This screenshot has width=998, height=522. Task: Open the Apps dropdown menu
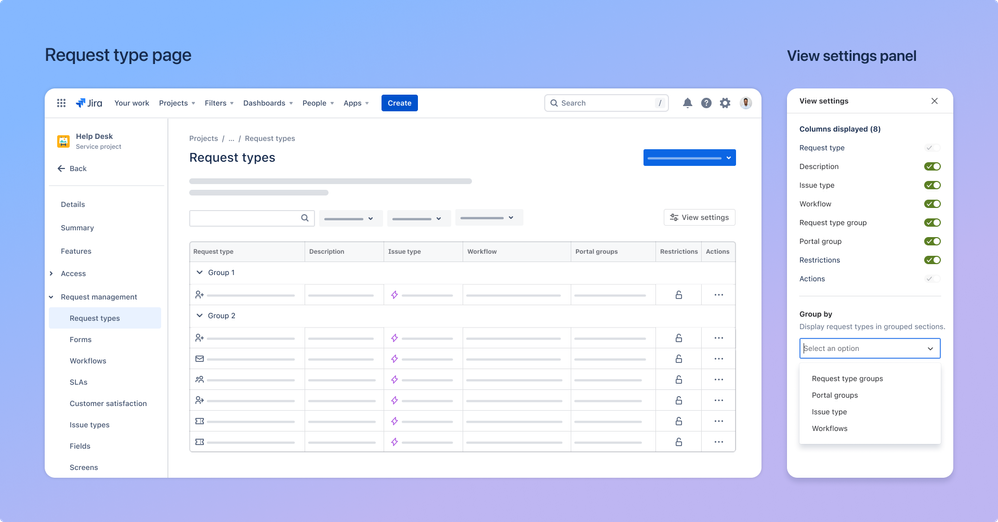pyautogui.click(x=356, y=103)
